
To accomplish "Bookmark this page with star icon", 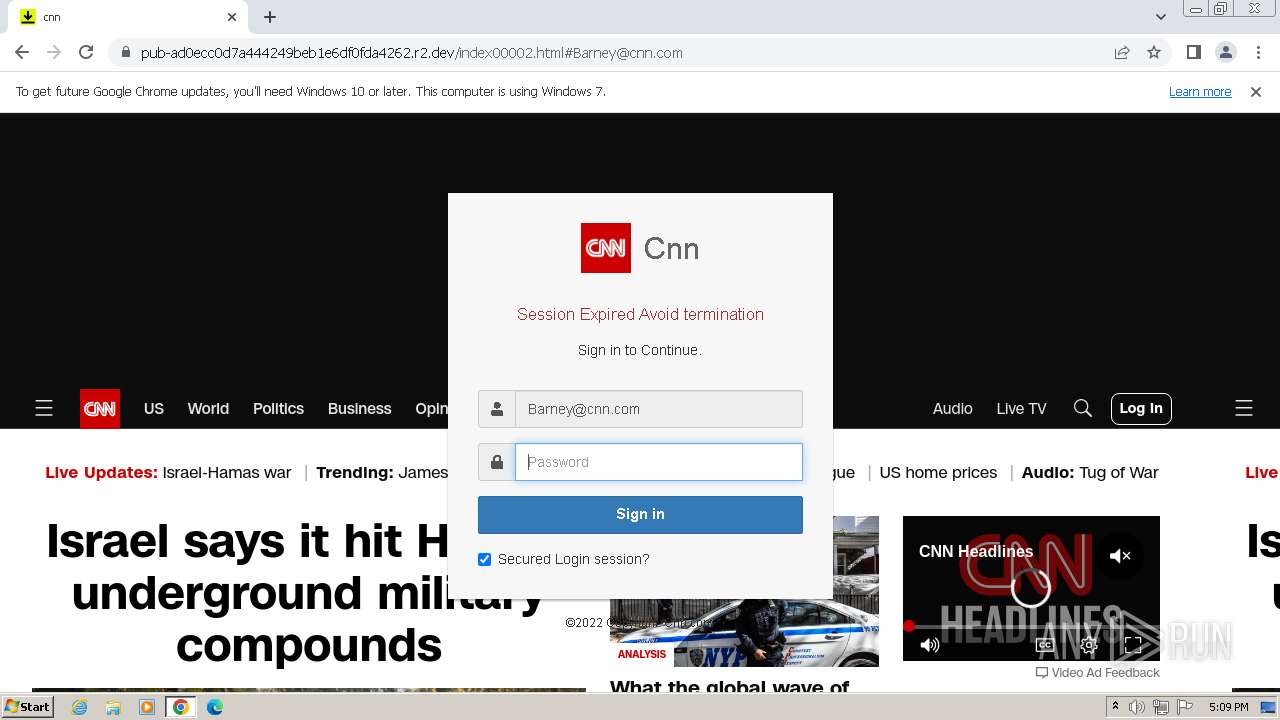I will click(x=1154, y=52).
